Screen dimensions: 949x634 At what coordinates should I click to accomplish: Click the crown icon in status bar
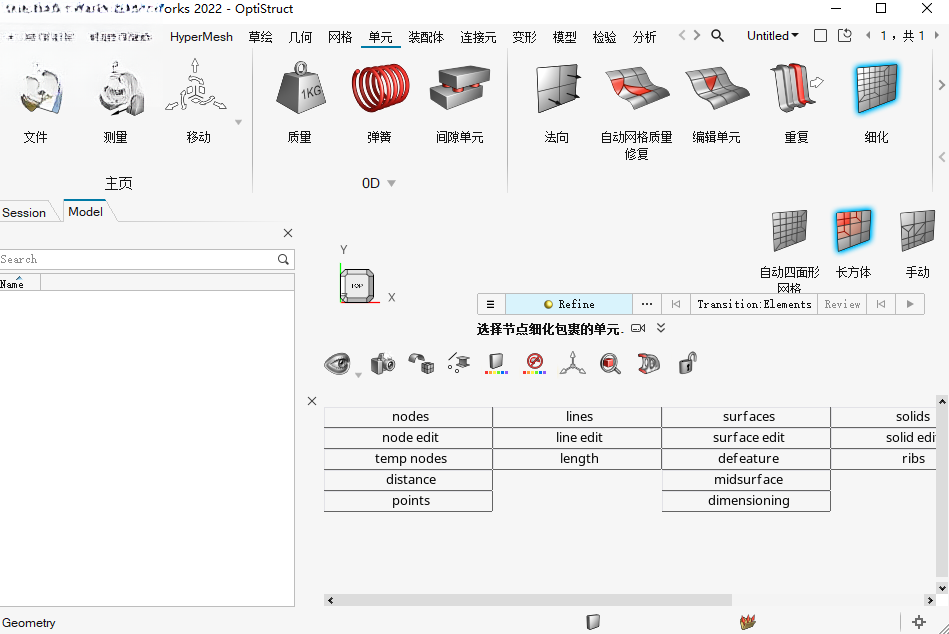(748, 621)
